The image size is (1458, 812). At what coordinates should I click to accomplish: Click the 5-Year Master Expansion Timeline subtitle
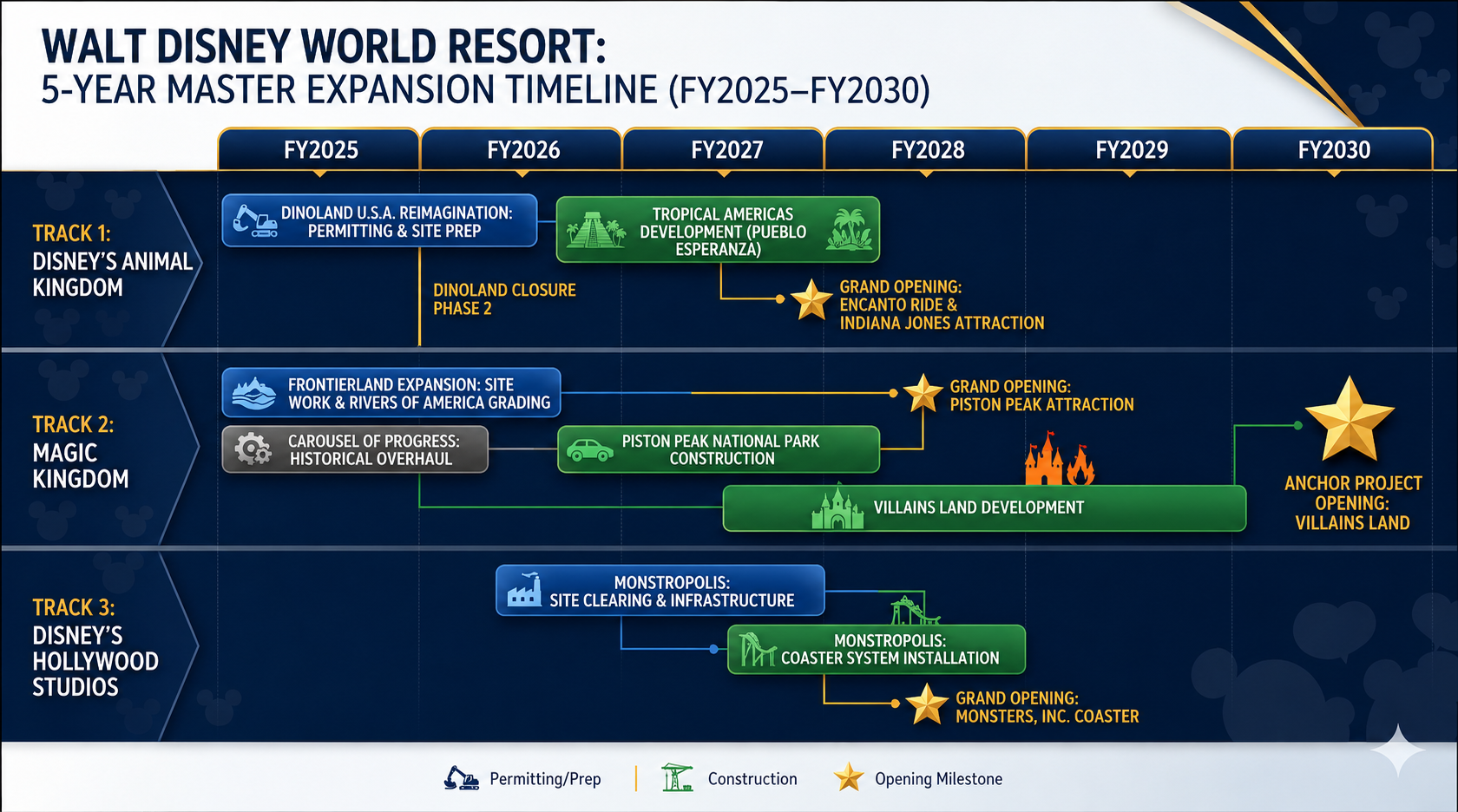click(x=485, y=91)
